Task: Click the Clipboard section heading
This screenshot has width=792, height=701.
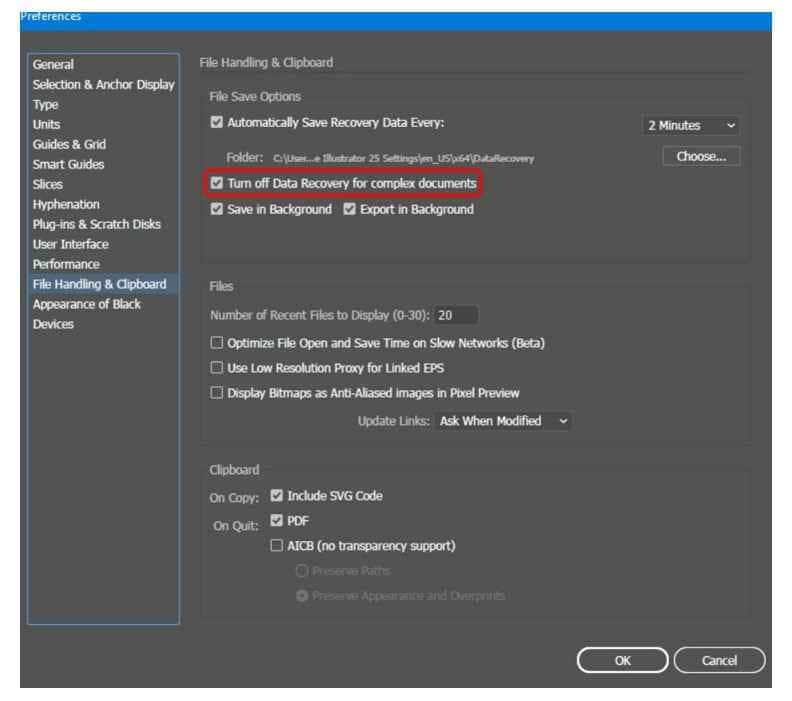Action: pyautogui.click(x=234, y=470)
